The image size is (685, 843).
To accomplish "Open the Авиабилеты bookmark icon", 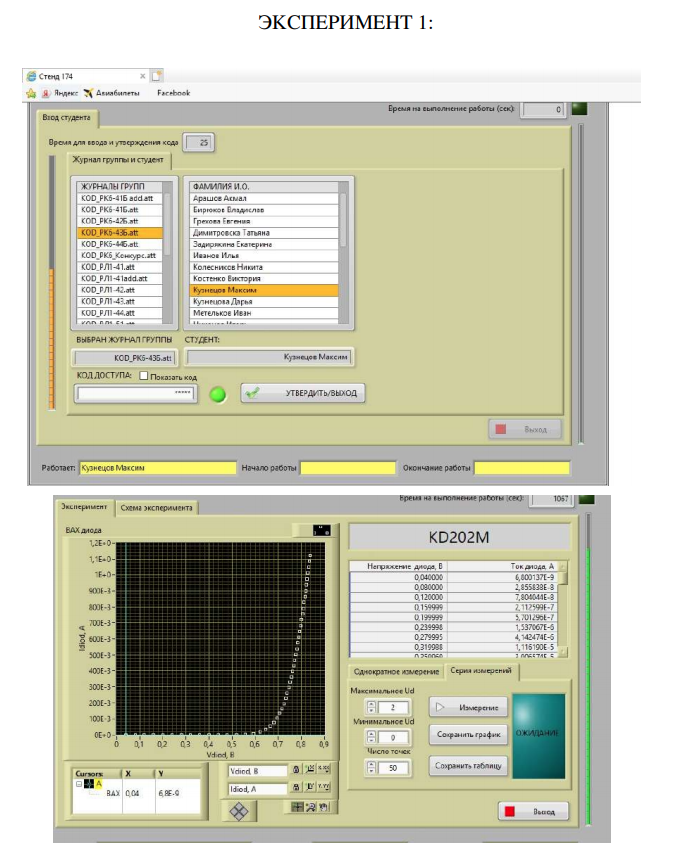I will [88, 93].
